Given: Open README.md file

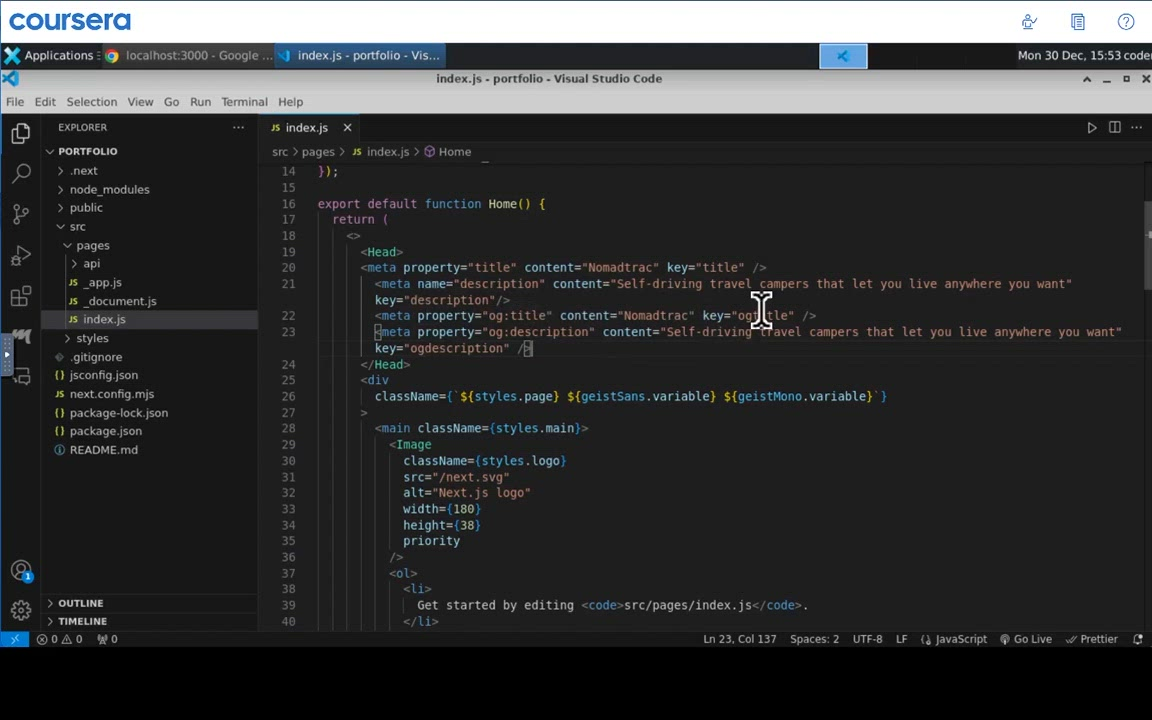Looking at the screenshot, I should point(150,450).
